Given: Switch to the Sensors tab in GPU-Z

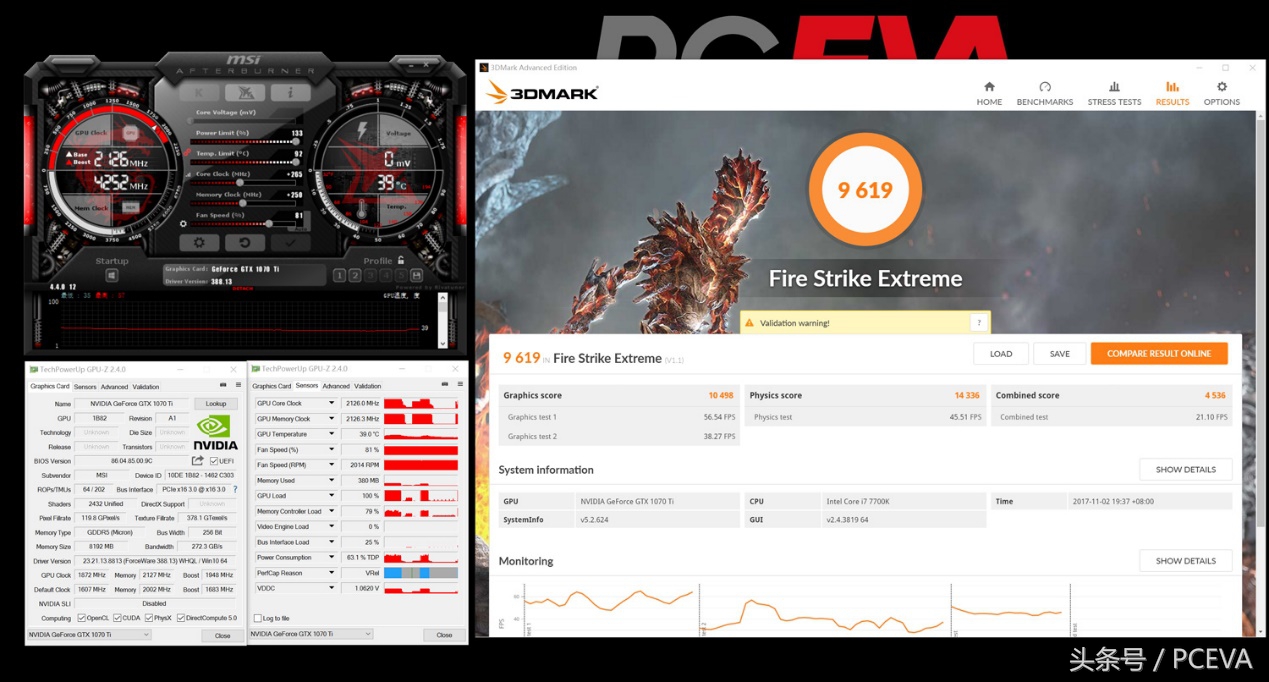Looking at the screenshot, I should [x=85, y=387].
